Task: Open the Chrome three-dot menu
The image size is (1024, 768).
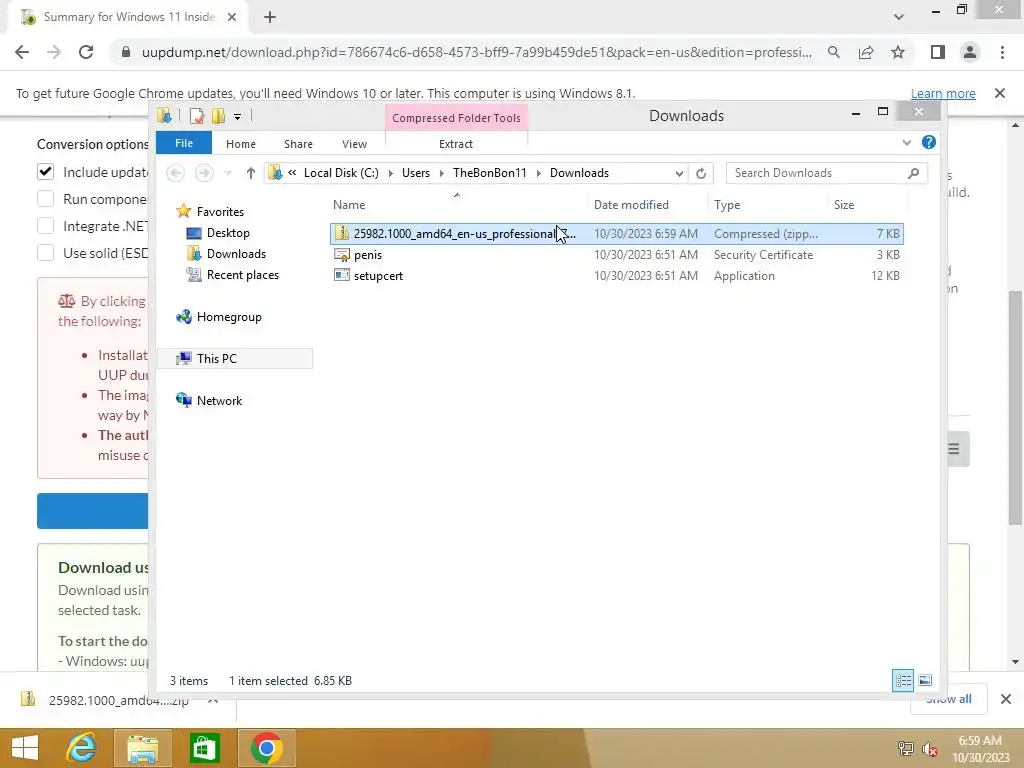Action: (x=1002, y=52)
